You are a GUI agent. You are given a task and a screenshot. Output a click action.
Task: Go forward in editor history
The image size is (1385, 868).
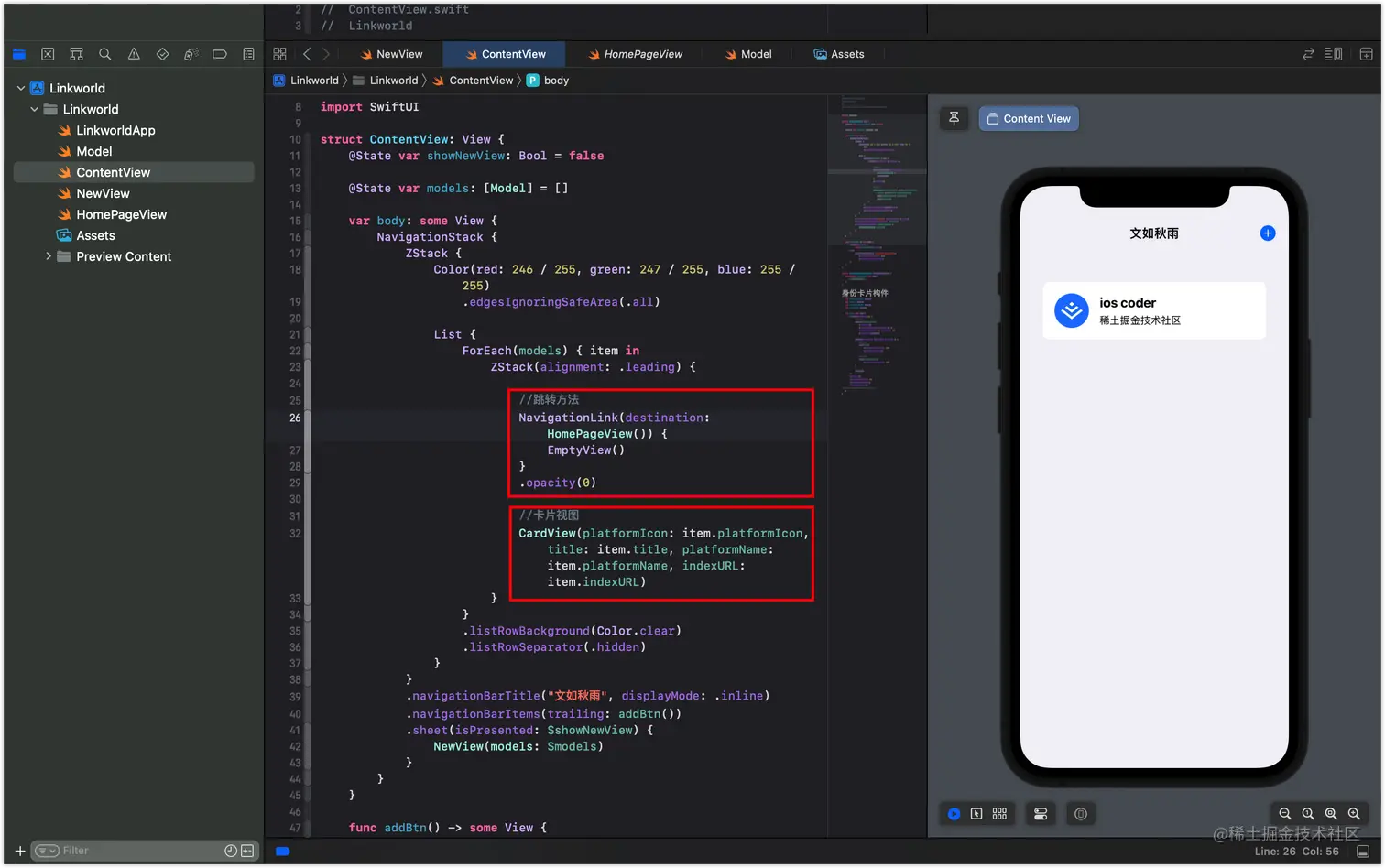(325, 54)
